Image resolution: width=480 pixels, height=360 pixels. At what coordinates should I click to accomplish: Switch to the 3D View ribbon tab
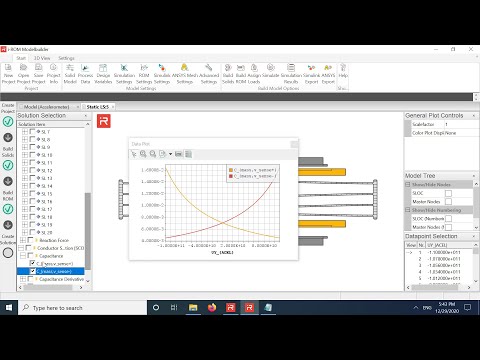click(x=42, y=58)
